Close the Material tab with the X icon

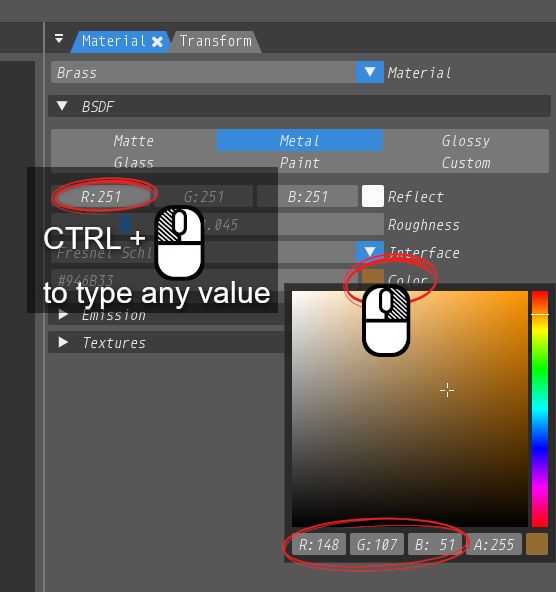[157, 42]
